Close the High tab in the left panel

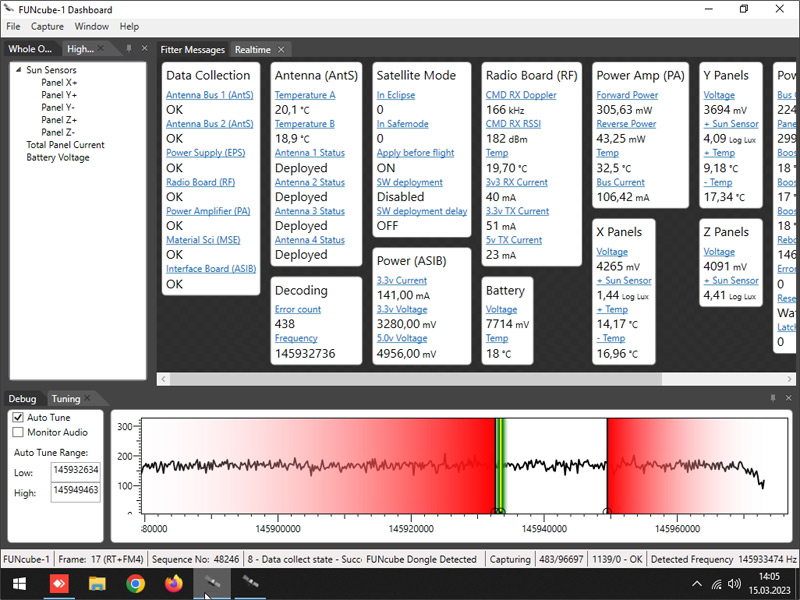tap(101, 48)
